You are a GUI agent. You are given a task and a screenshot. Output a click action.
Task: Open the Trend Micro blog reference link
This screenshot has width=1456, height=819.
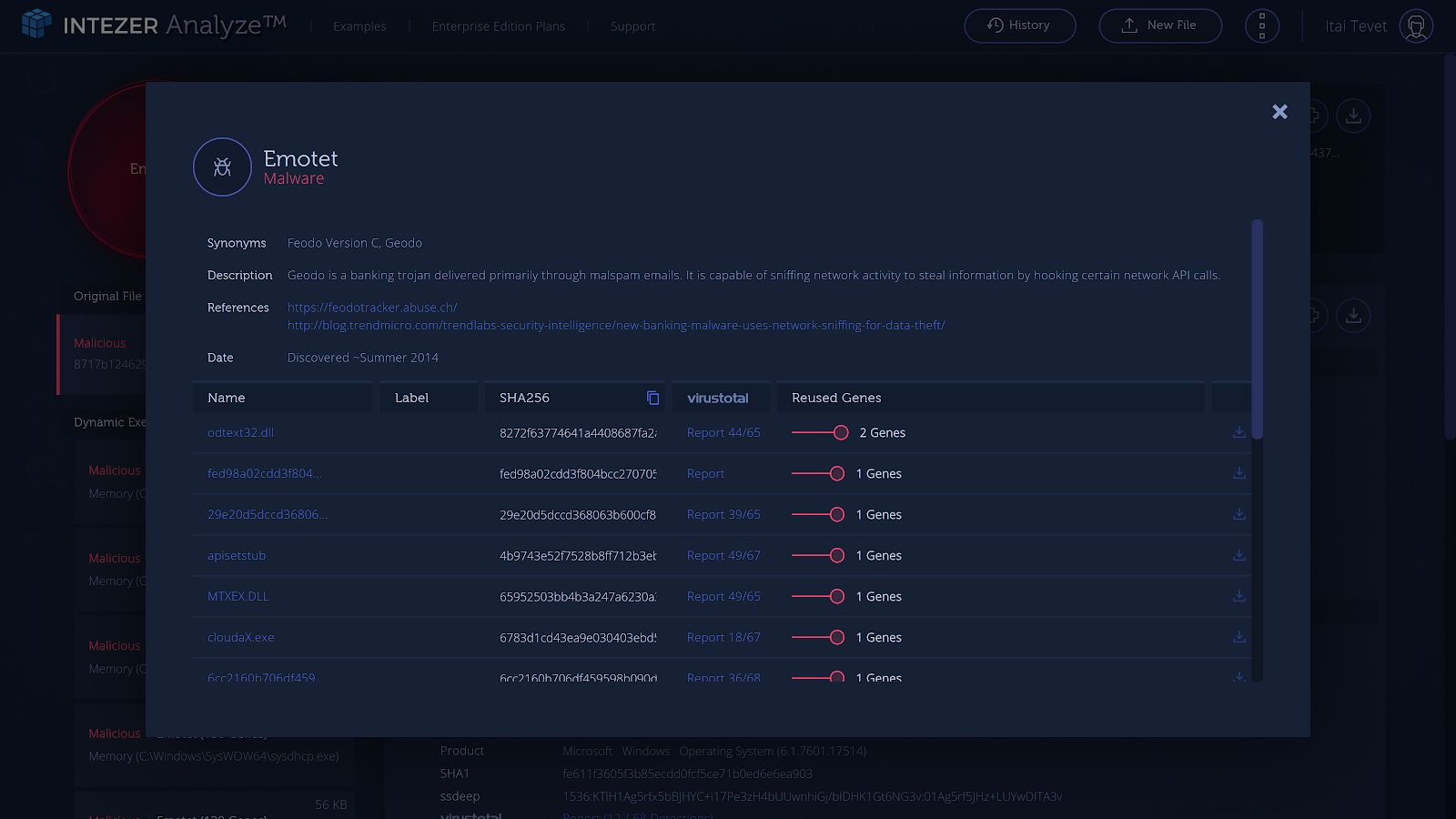point(616,325)
